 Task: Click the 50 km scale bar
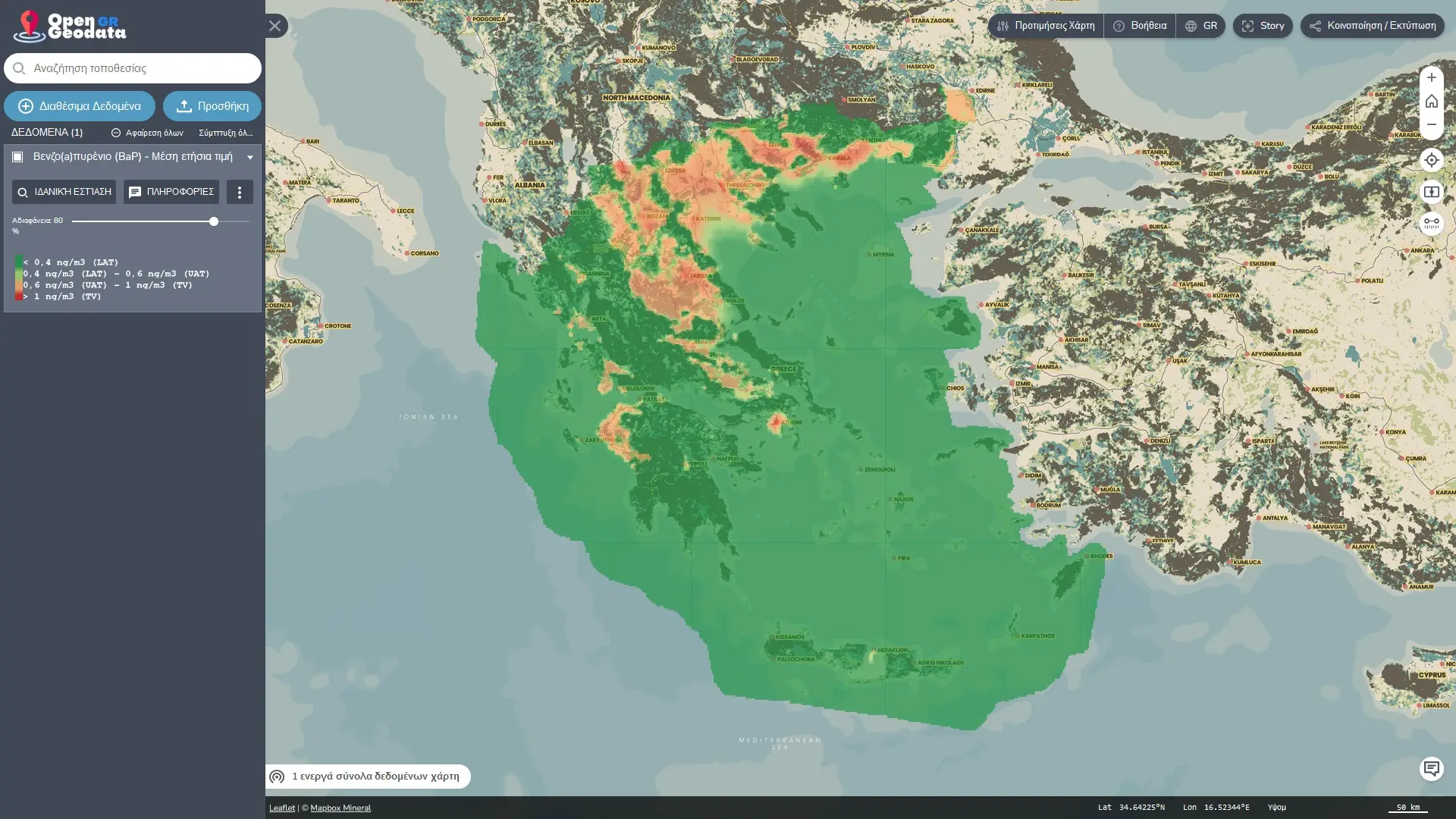(1408, 808)
